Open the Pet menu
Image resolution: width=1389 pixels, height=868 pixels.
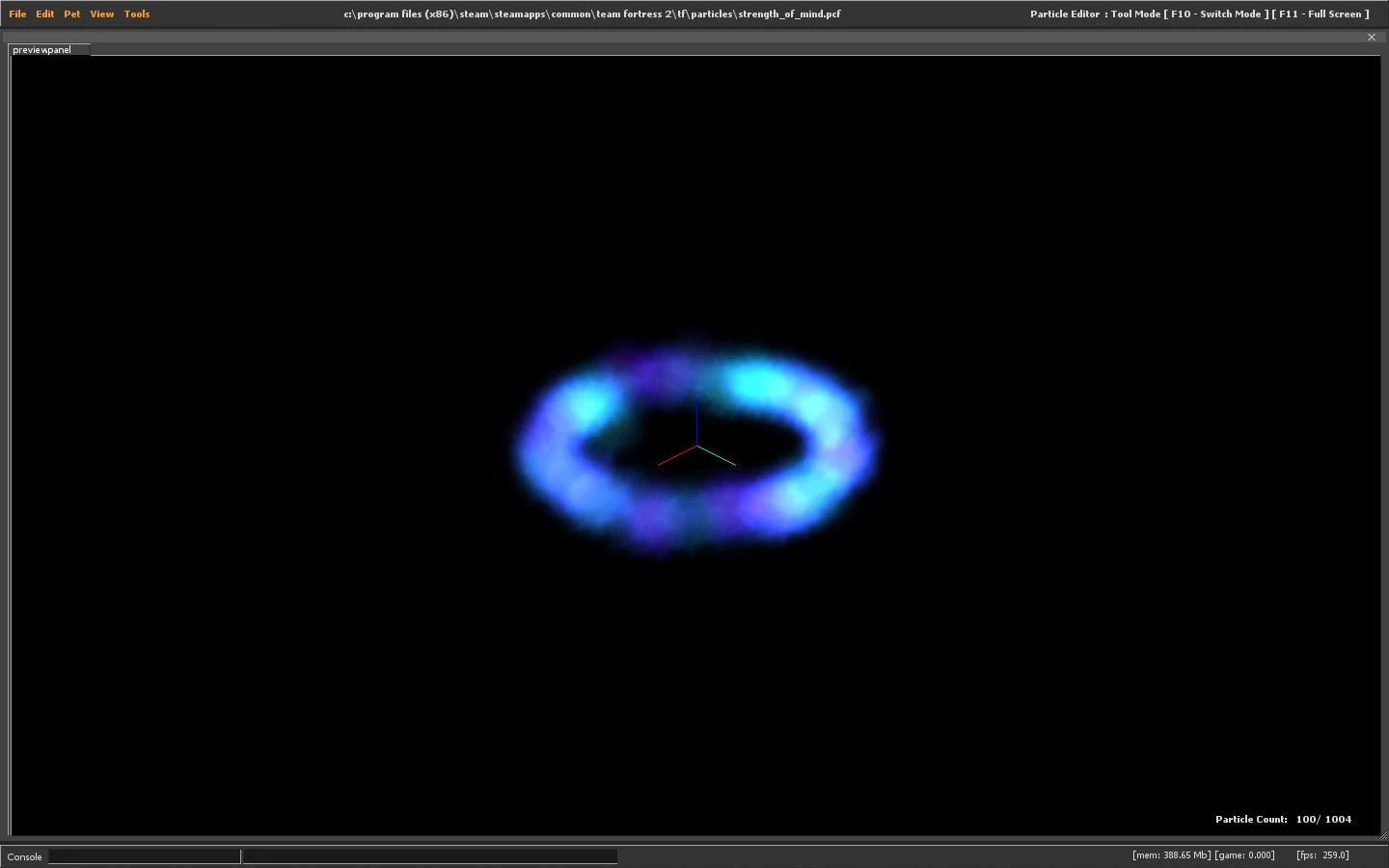(72, 14)
